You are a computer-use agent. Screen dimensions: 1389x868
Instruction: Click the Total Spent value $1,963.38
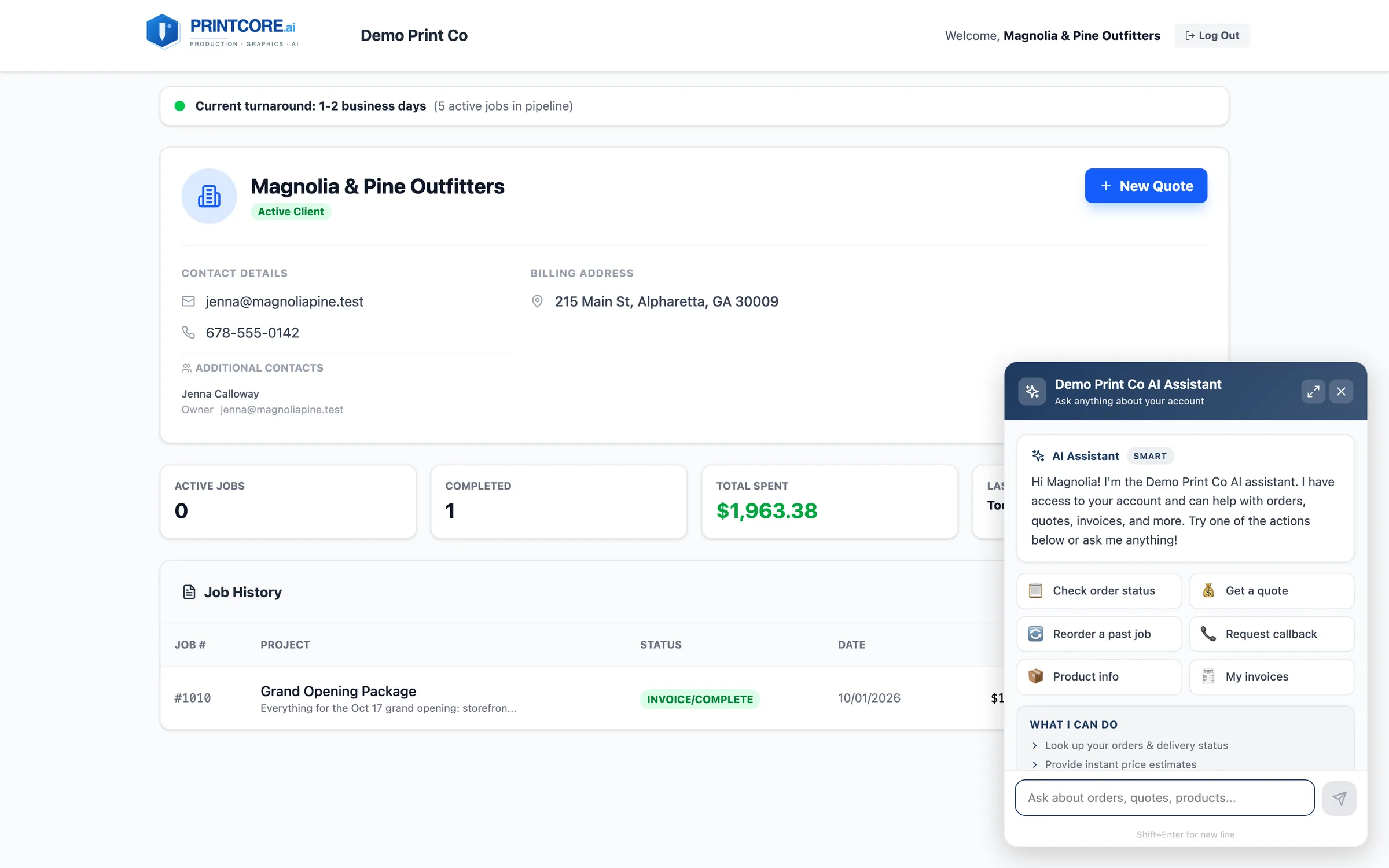pyautogui.click(x=766, y=510)
